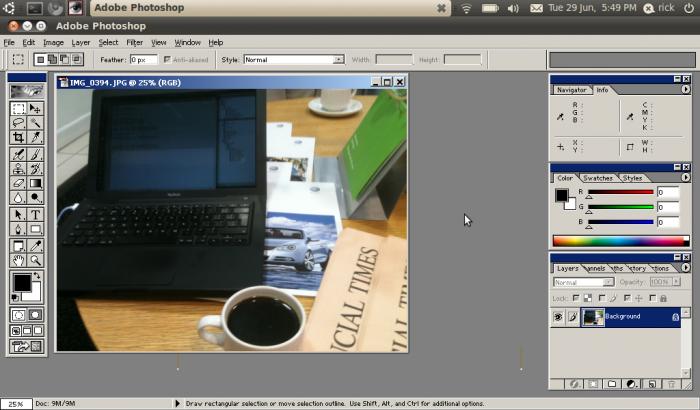This screenshot has height=410, width=700.
Task: Select the Gradient tool
Action: tap(35, 183)
